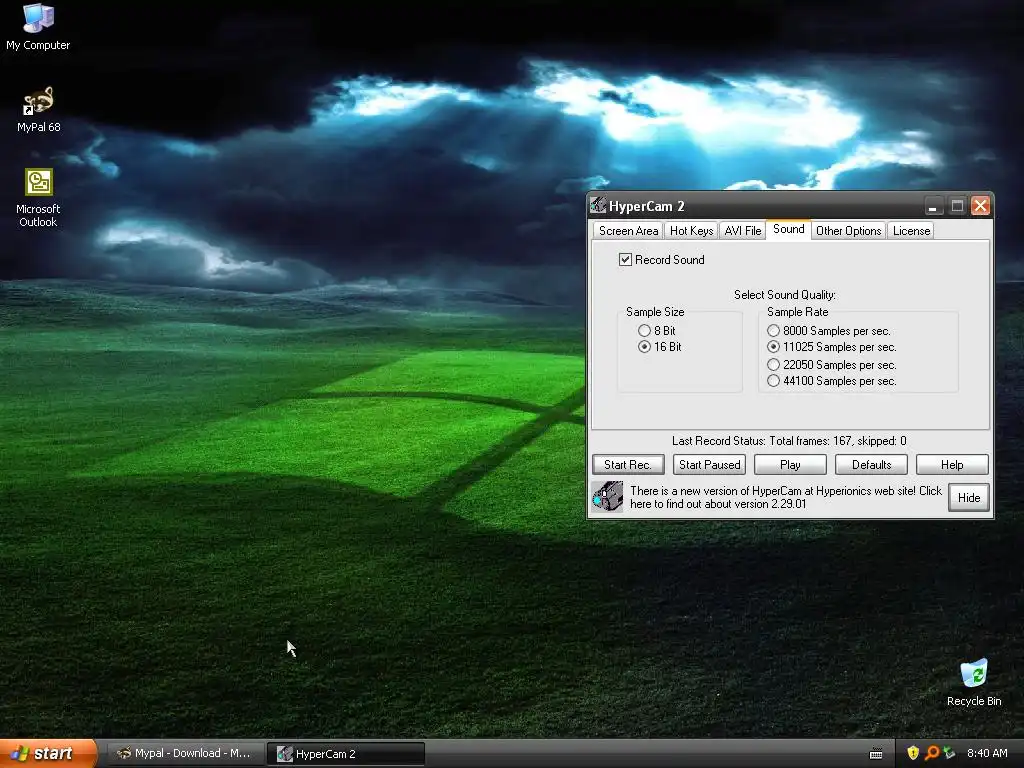Choose 44100 Samples per sec.
The height and width of the screenshot is (768, 1024).
773,381
